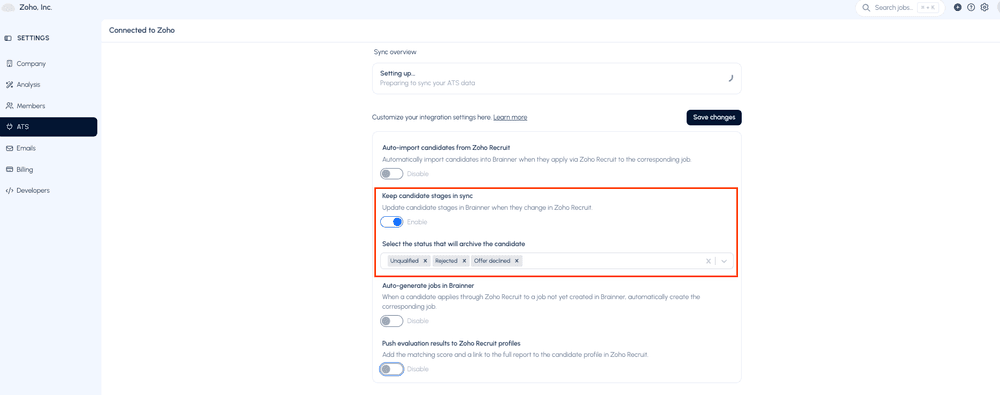The width and height of the screenshot is (1000, 395).
Task: Toggle Auto-generate jobs in Brainner switch
Action: click(392, 321)
